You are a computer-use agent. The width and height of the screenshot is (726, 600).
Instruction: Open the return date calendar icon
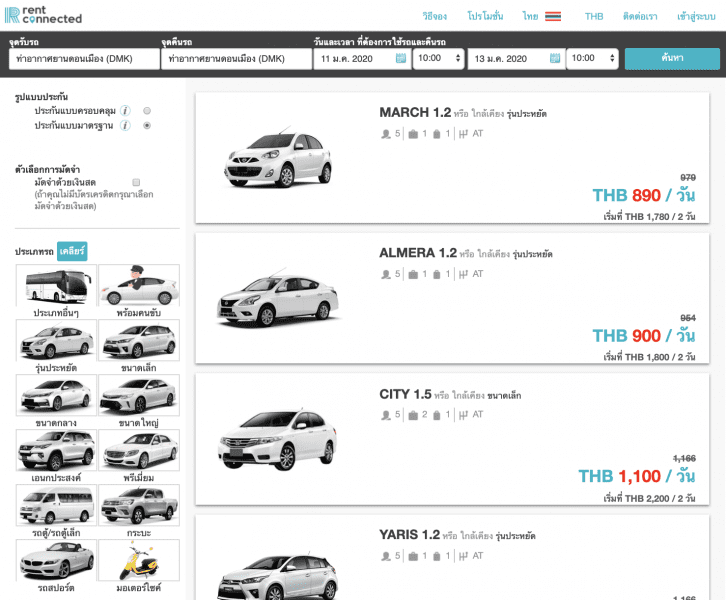pos(555,58)
